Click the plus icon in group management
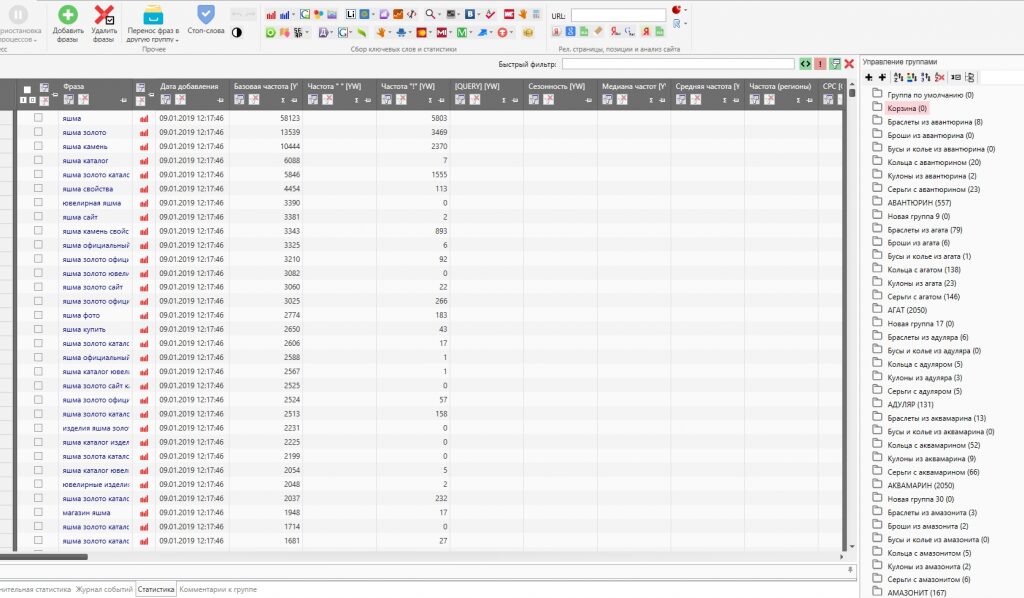 coord(869,77)
